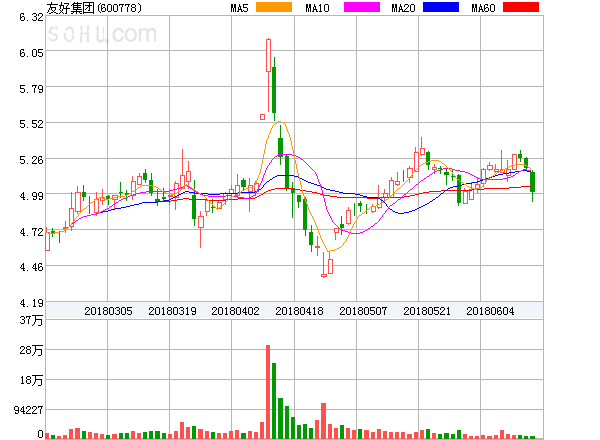Click the 6.32 price axis label

[31, 17]
